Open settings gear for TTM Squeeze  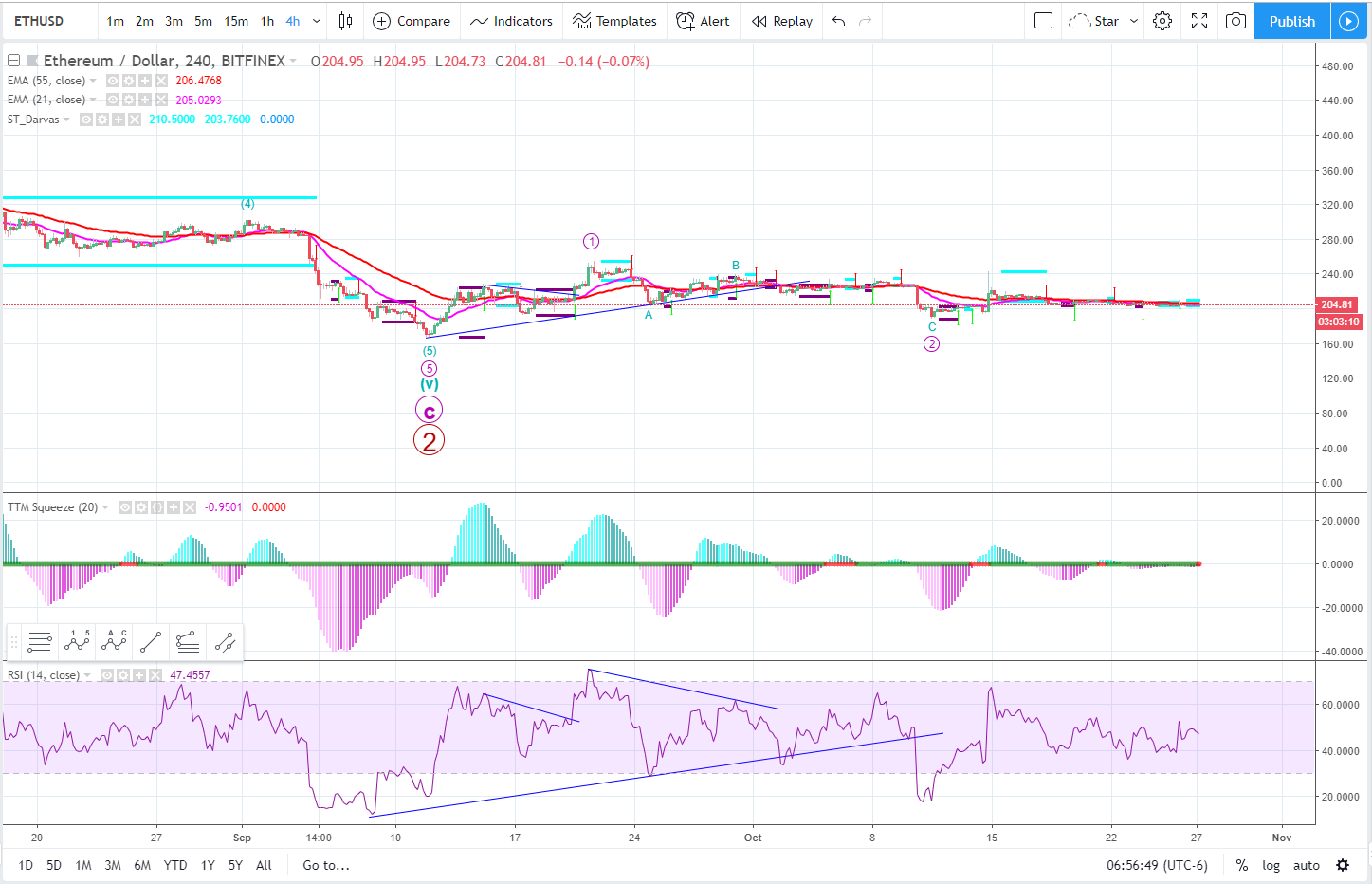tap(141, 507)
